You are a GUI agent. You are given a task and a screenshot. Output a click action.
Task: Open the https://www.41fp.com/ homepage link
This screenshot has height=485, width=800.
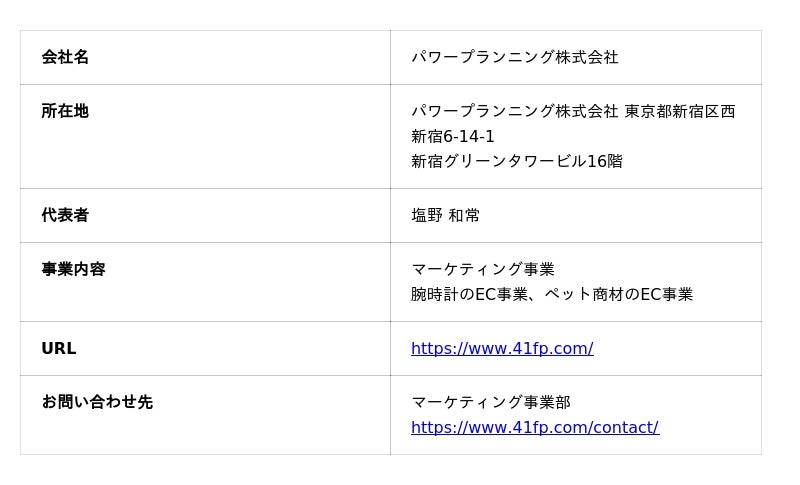tap(502, 349)
